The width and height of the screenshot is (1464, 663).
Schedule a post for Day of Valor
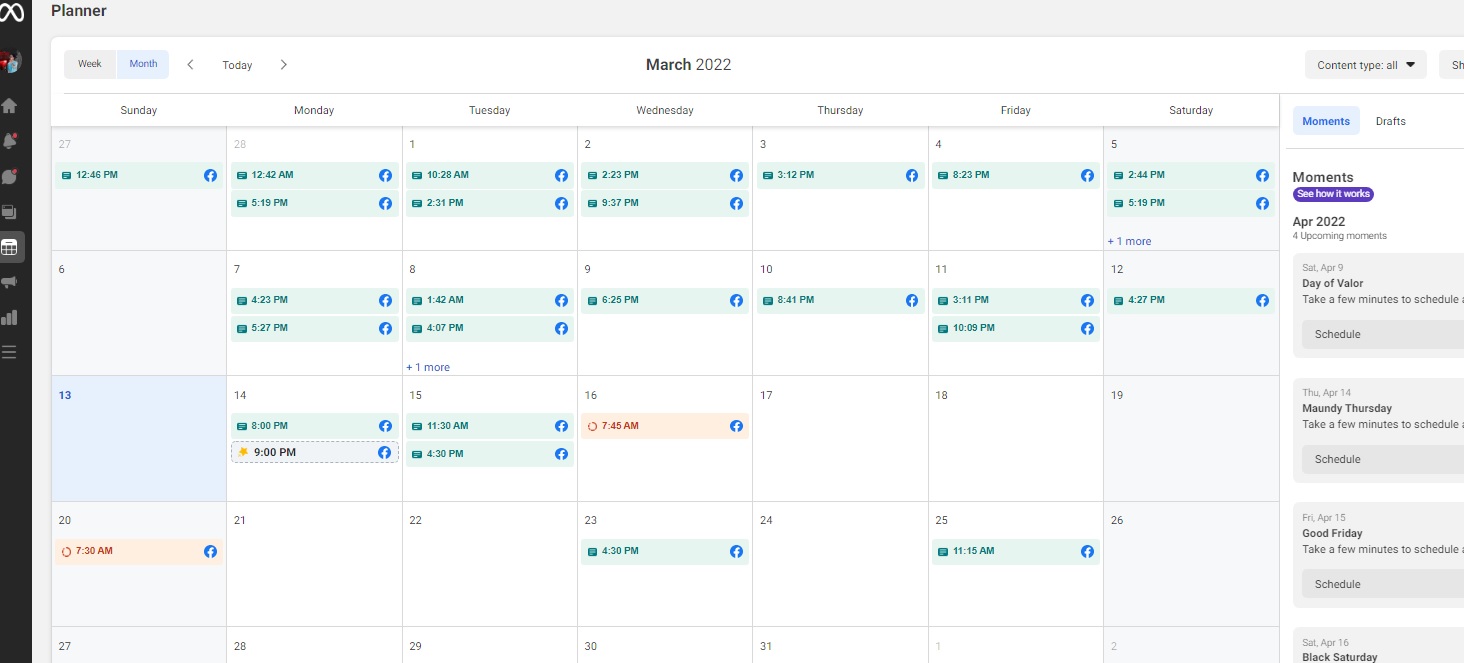[1384, 334]
